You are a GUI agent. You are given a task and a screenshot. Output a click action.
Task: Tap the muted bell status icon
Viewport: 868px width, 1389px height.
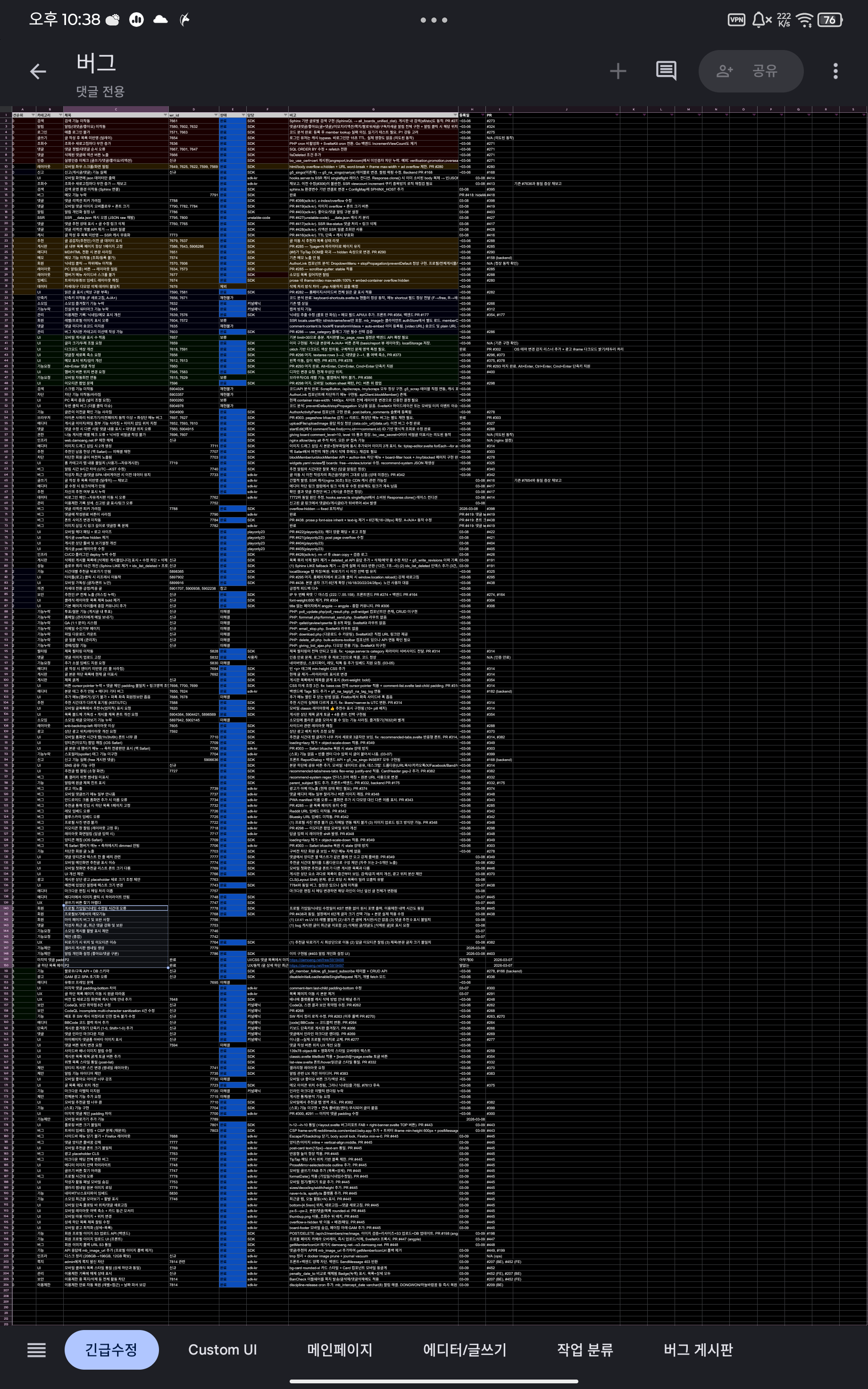point(761,19)
